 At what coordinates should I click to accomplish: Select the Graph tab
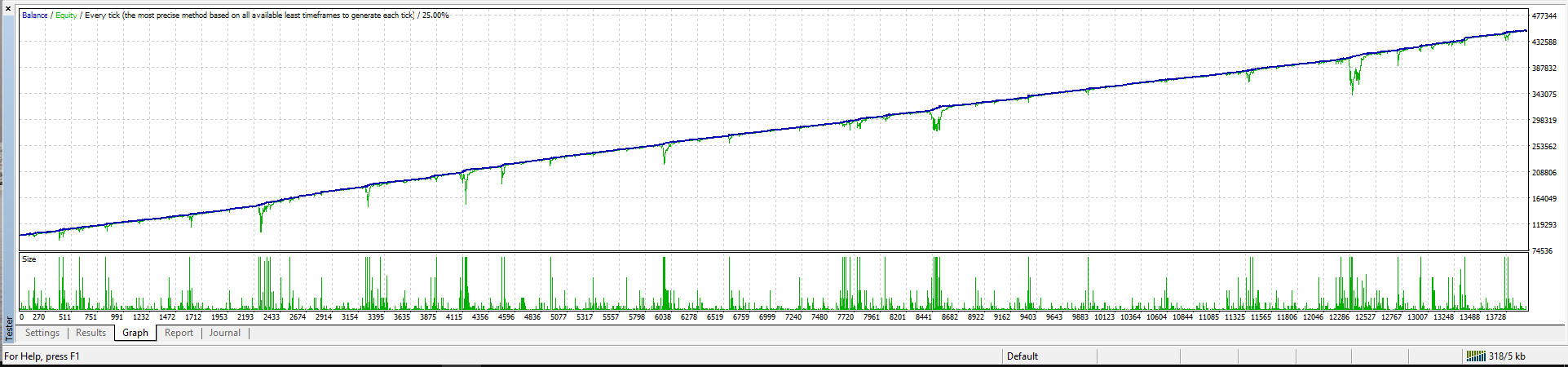pos(135,333)
